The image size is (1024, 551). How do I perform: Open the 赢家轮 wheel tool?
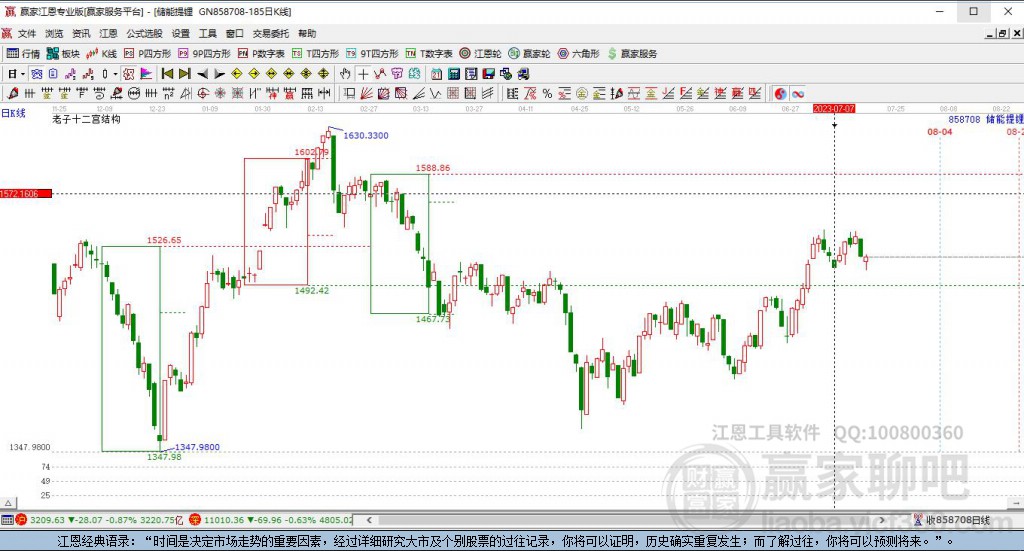[x=530, y=54]
